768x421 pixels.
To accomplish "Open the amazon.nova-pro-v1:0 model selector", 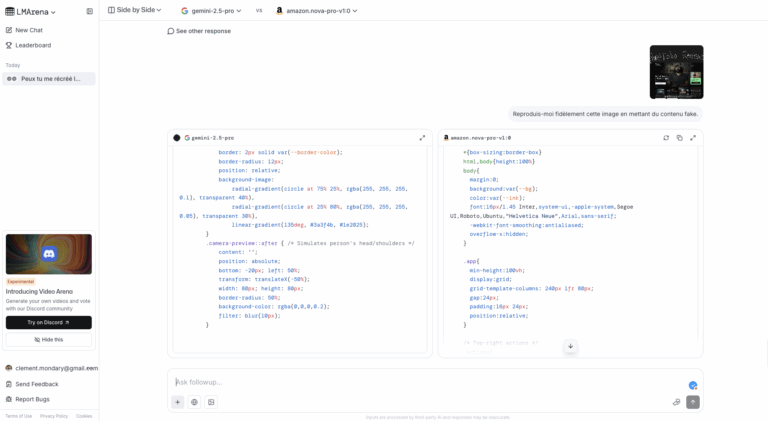I will pos(317,10).
